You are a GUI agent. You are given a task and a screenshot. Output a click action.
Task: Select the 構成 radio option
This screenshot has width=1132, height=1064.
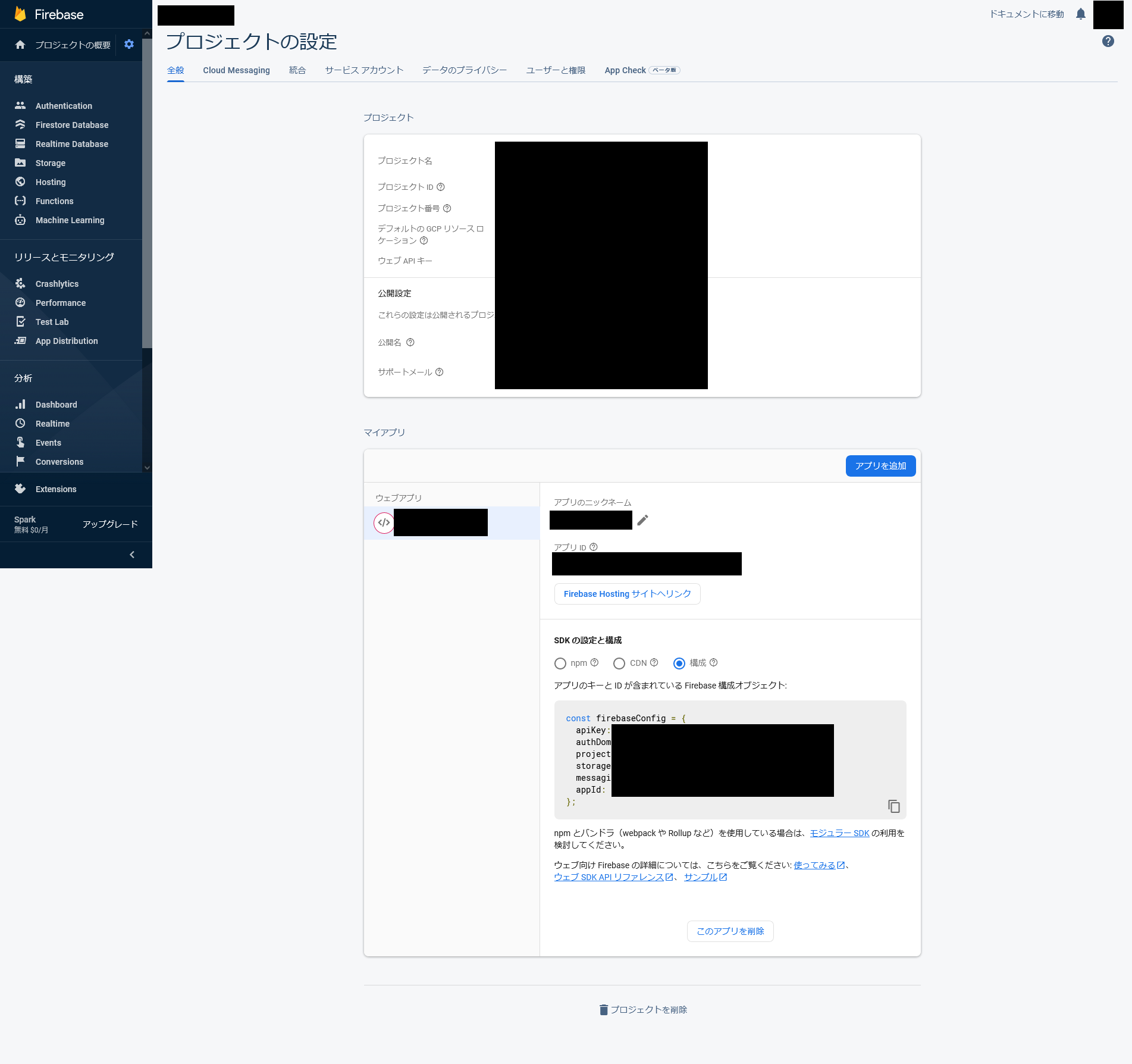click(x=679, y=664)
